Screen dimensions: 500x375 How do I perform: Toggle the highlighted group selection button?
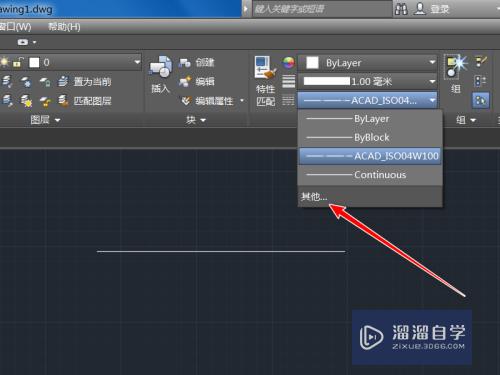tap(480, 100)
